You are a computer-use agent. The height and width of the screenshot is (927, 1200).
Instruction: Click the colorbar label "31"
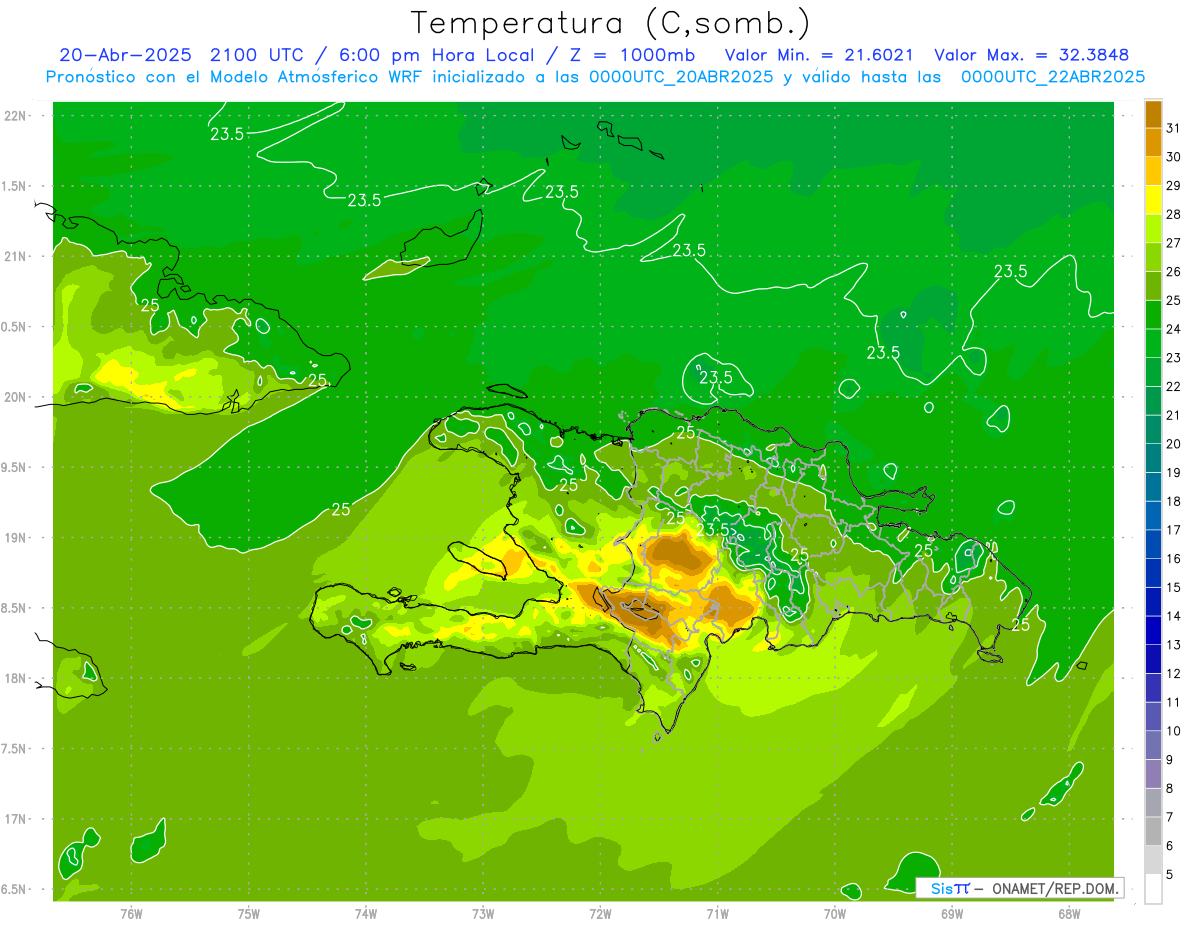coord(1174,128)
